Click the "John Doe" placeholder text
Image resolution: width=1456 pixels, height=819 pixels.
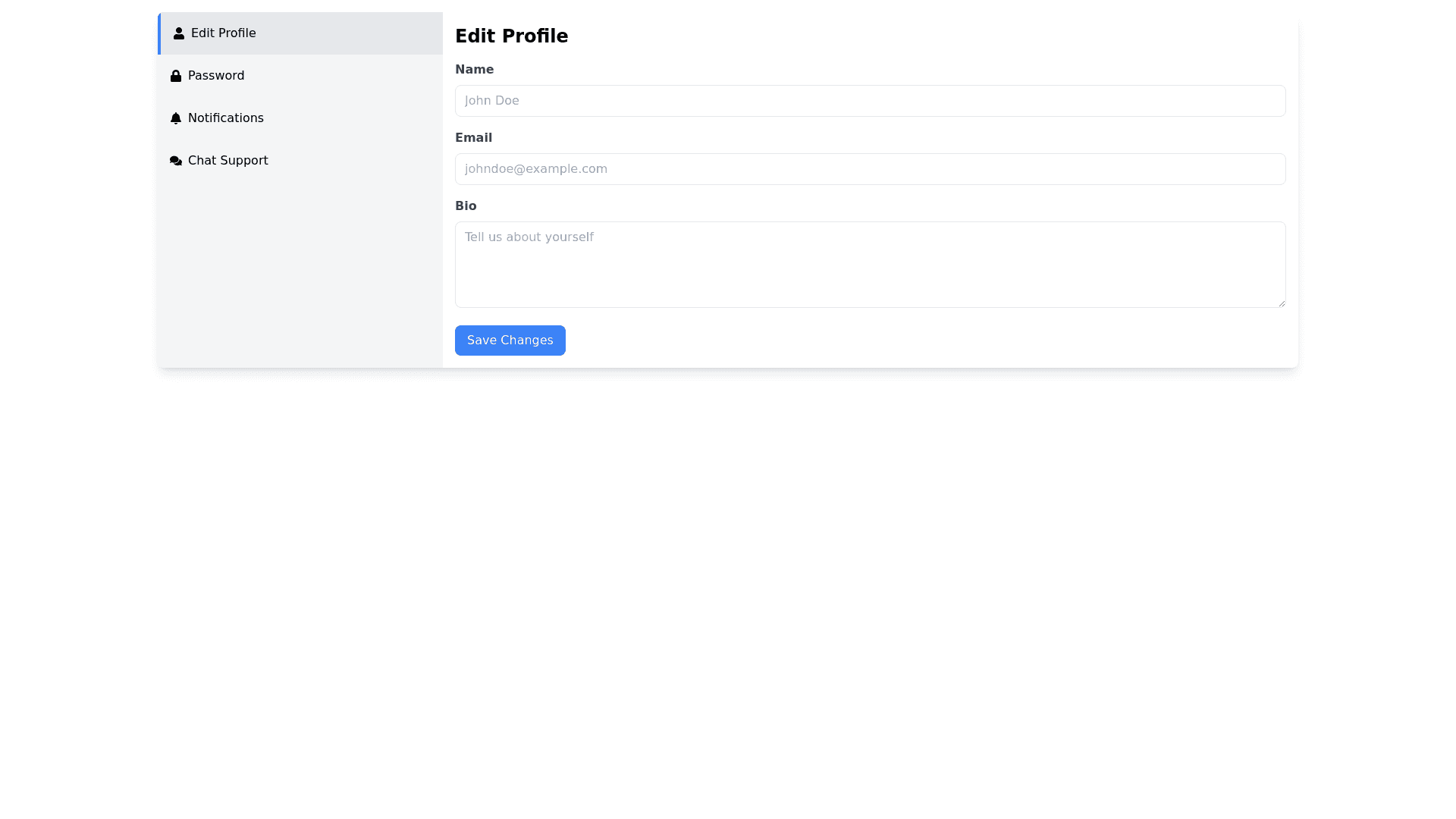click(491, 101)
